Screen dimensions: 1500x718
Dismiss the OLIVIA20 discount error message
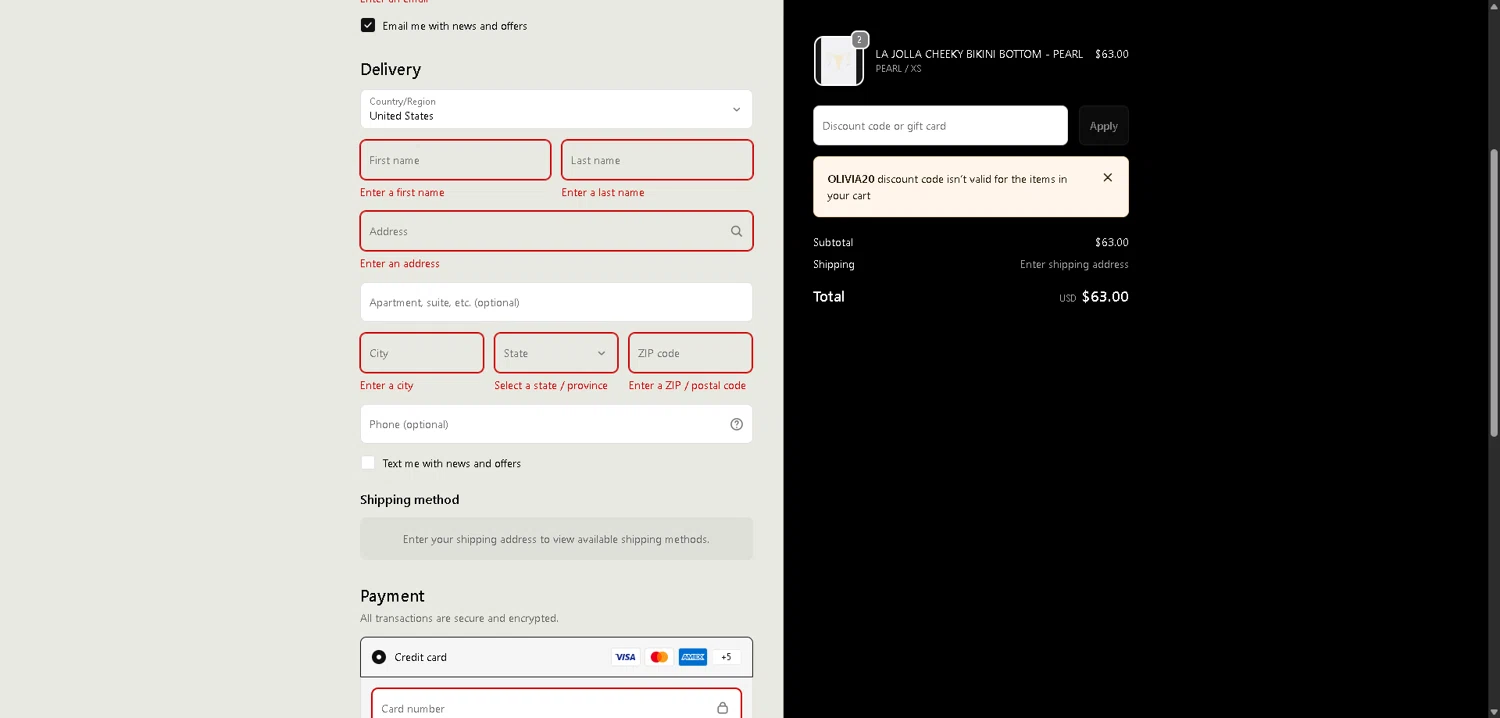pos(1107,178)
